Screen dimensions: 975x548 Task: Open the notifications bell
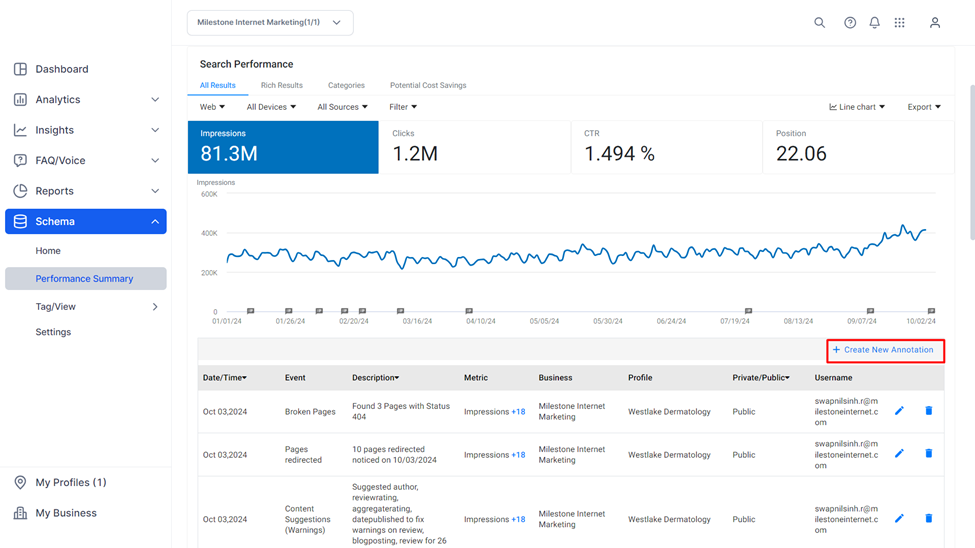coord(874,23)
